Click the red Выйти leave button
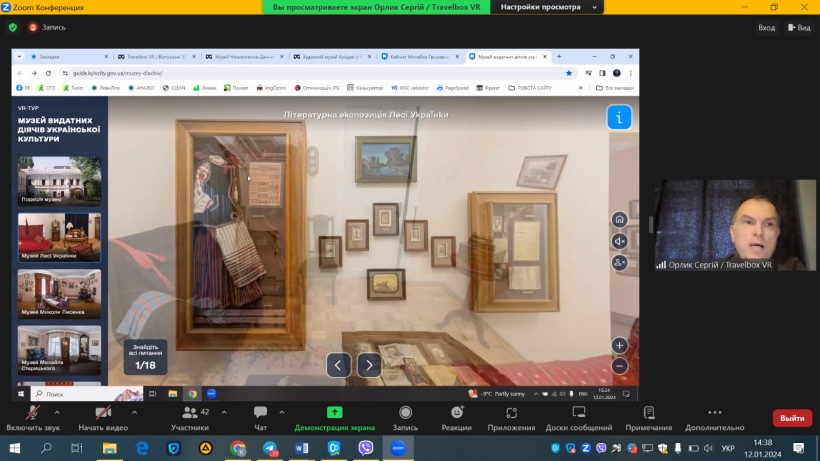This screenshot has width=820, height=461. pyautogui.click(x=792, y=418)
